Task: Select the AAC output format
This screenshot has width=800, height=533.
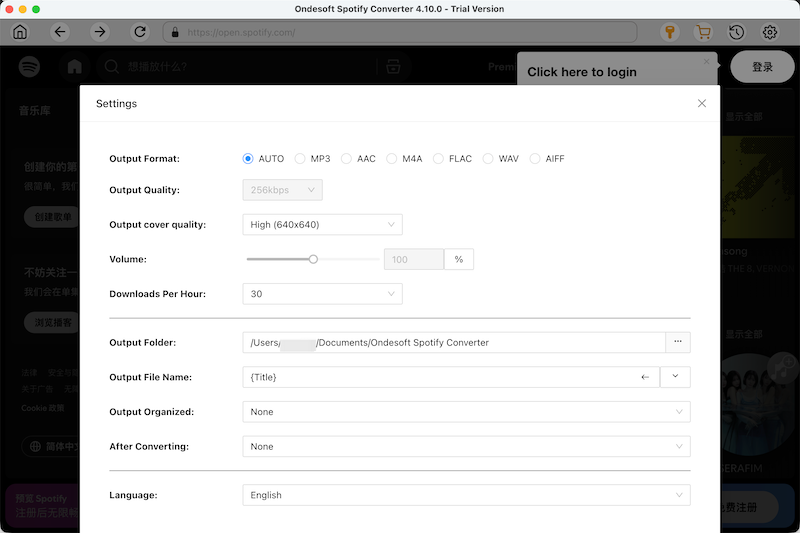Action: pyautogui.click(x=346, y=159)
